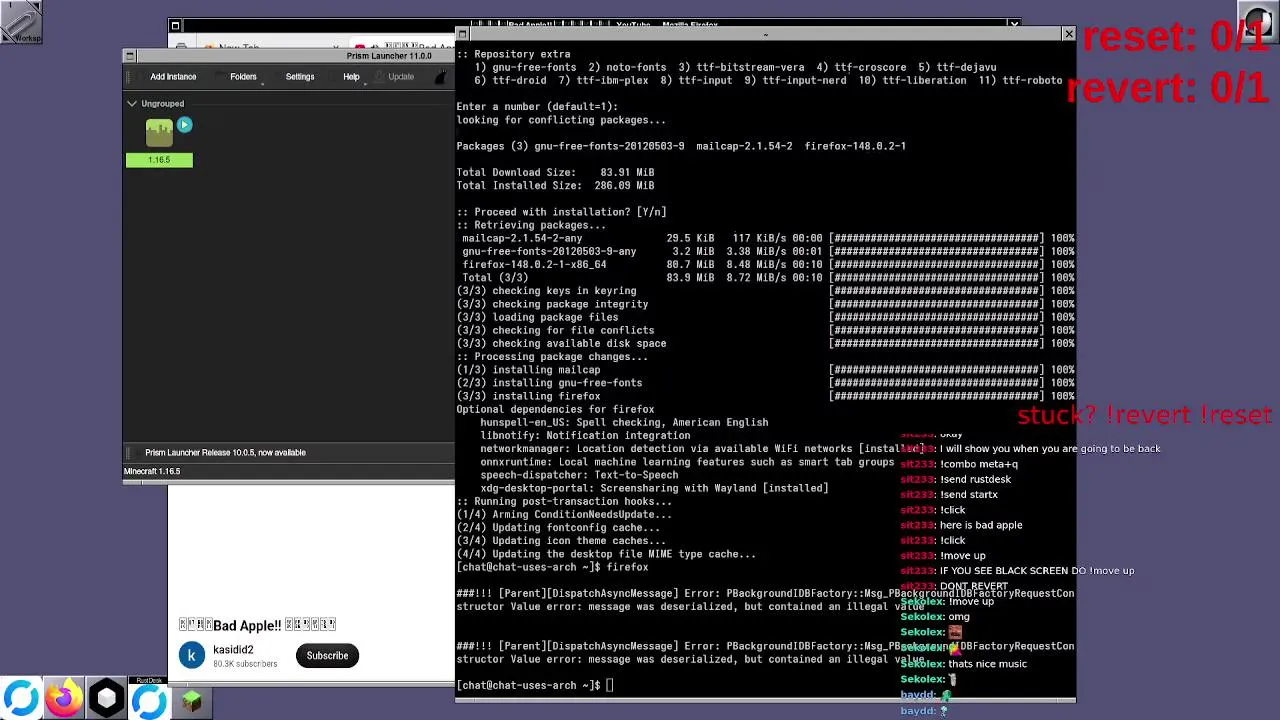Open the Prism Launcher window menu icon

click(x=129, y=56)
